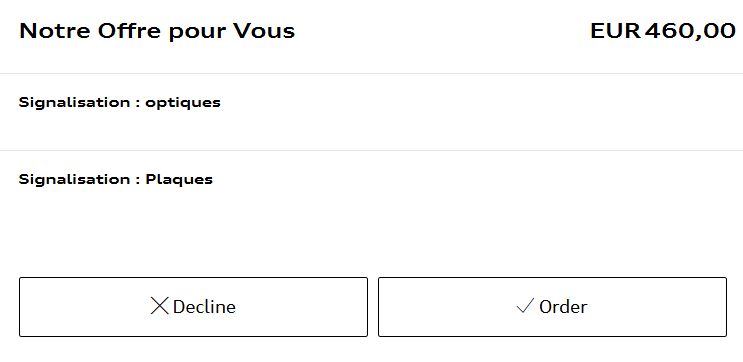Viewport: 743px width, 362px height.
Task: Reject the offer using the cross icon
Action: pyautogui.click(x=159, y=306)
